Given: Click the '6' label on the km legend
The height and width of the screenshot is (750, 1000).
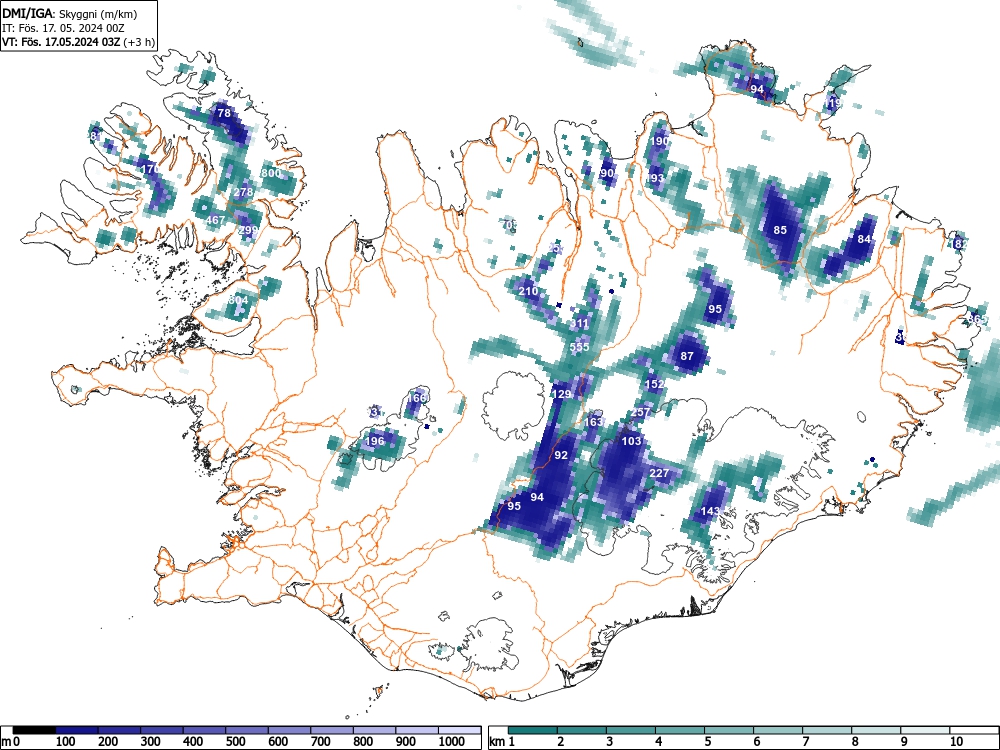Looking at the screenshot, I should (756, 742).
